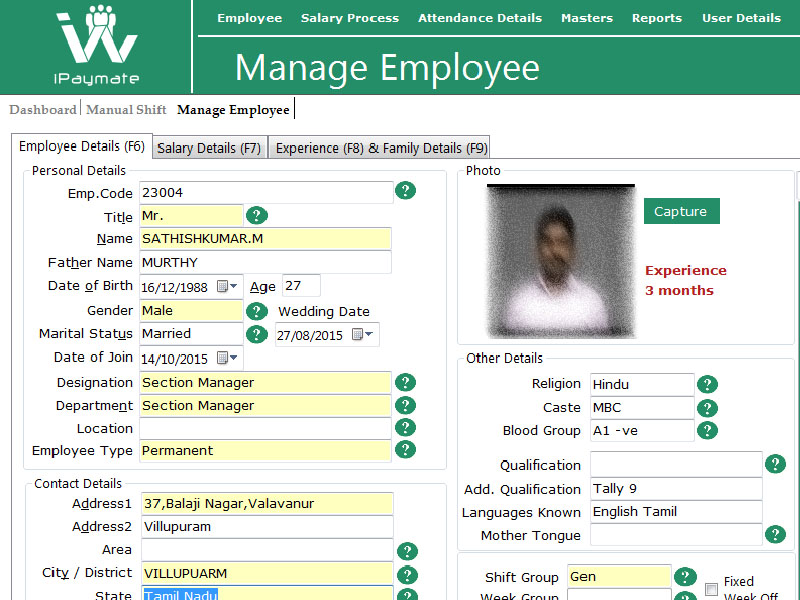Click the help icon next to Title
The height and width of the screenshot is (600, 800).
pos(257,215)
